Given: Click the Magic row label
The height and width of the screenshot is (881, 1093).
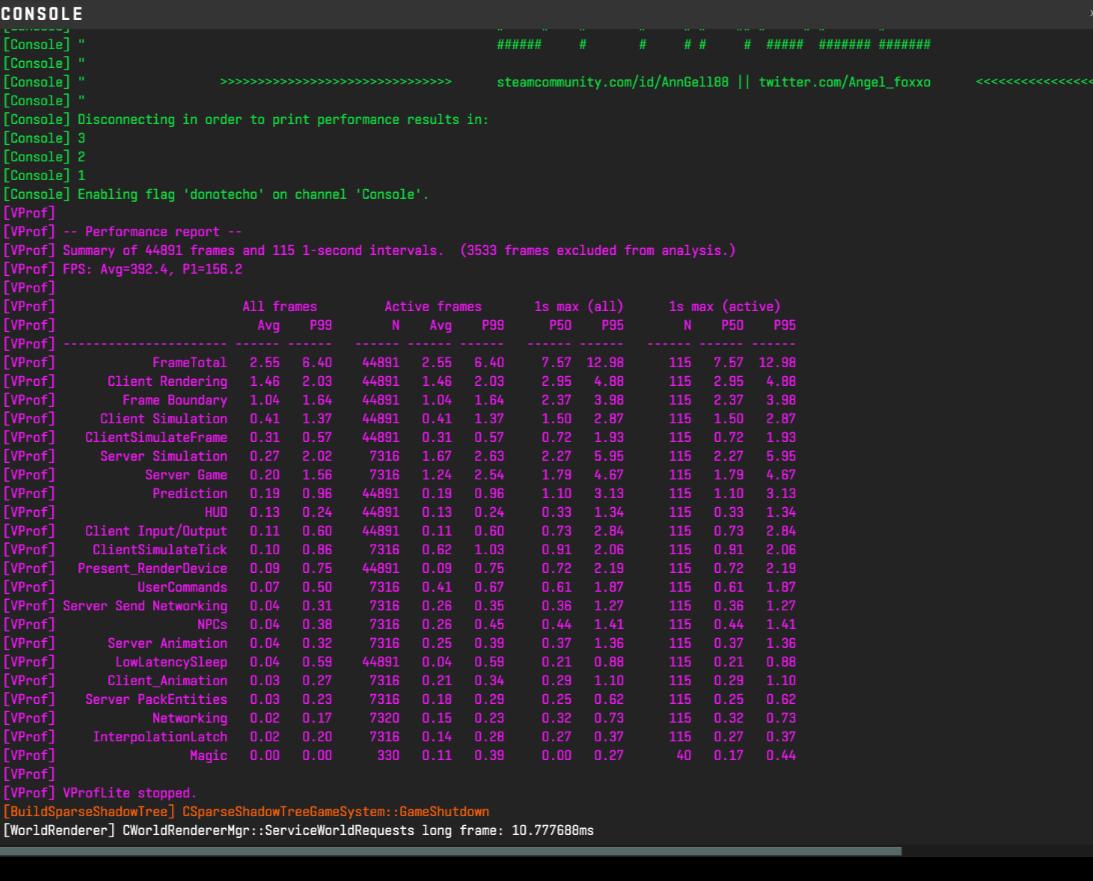Looking at the screenshot, I should pos(208,756).
